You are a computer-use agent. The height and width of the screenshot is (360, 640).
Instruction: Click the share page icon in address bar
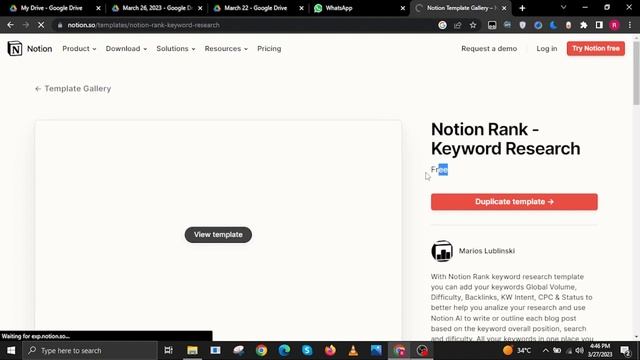[x=458, y=25]
